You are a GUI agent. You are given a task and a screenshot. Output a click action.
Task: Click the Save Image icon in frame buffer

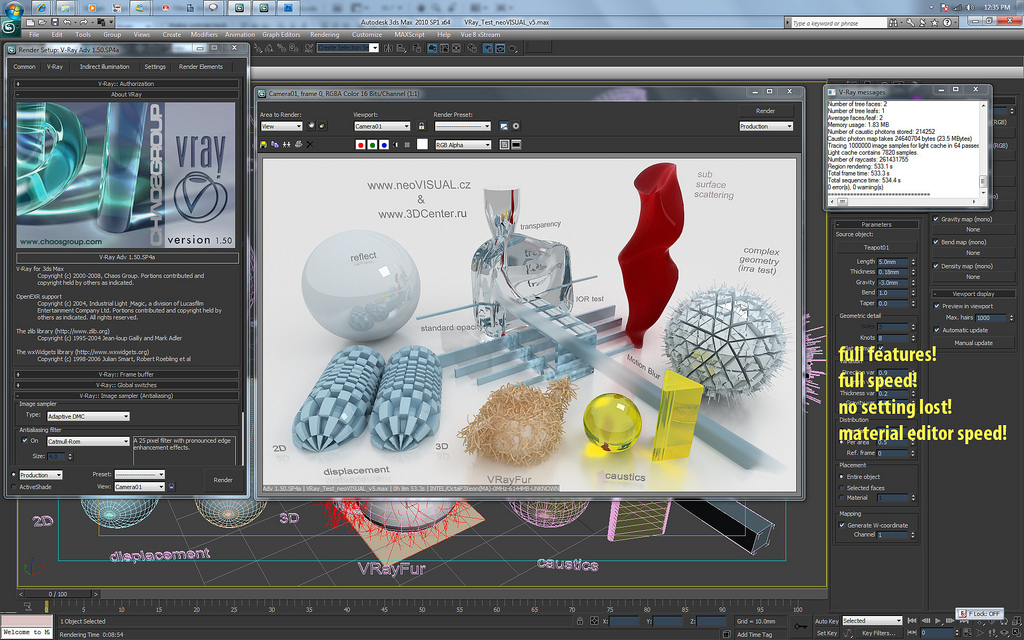pos(263,144)
